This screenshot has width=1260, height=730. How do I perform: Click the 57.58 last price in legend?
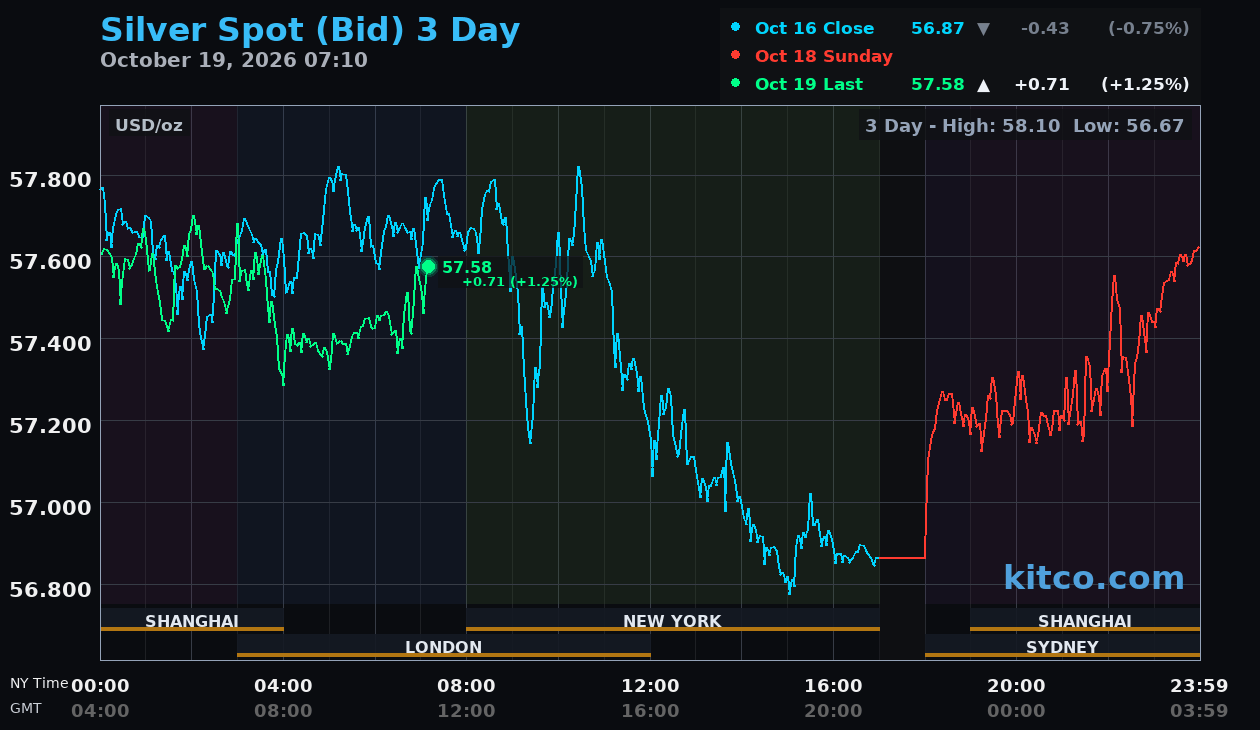[937, 84]
